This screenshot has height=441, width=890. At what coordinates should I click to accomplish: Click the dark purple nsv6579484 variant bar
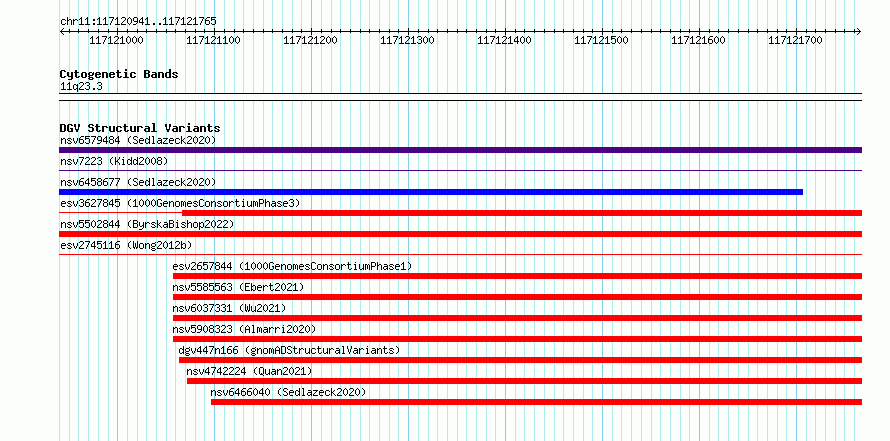(x=460, y=150)
